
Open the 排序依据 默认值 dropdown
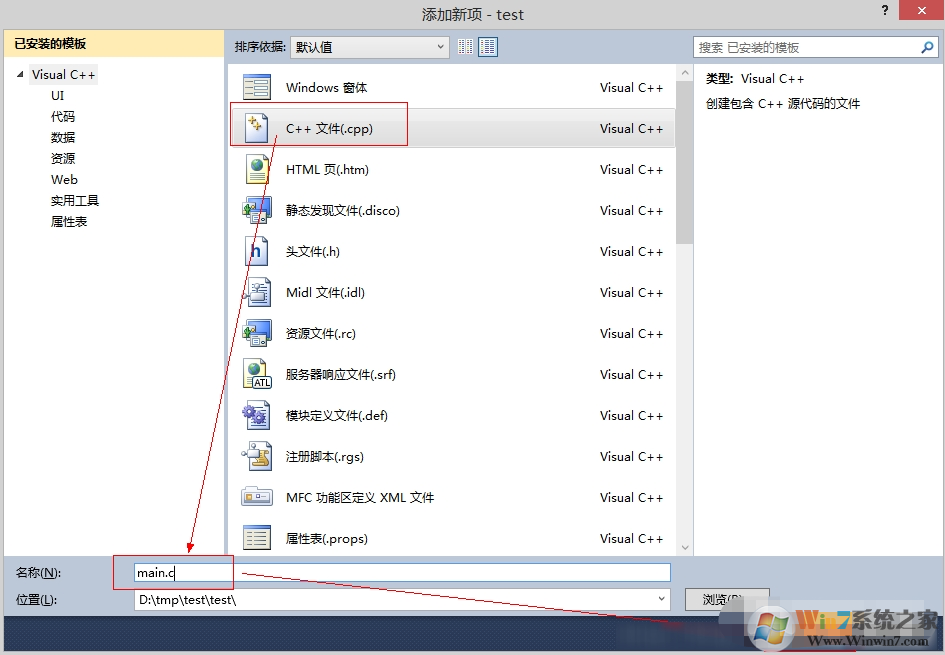click(369, 47)
